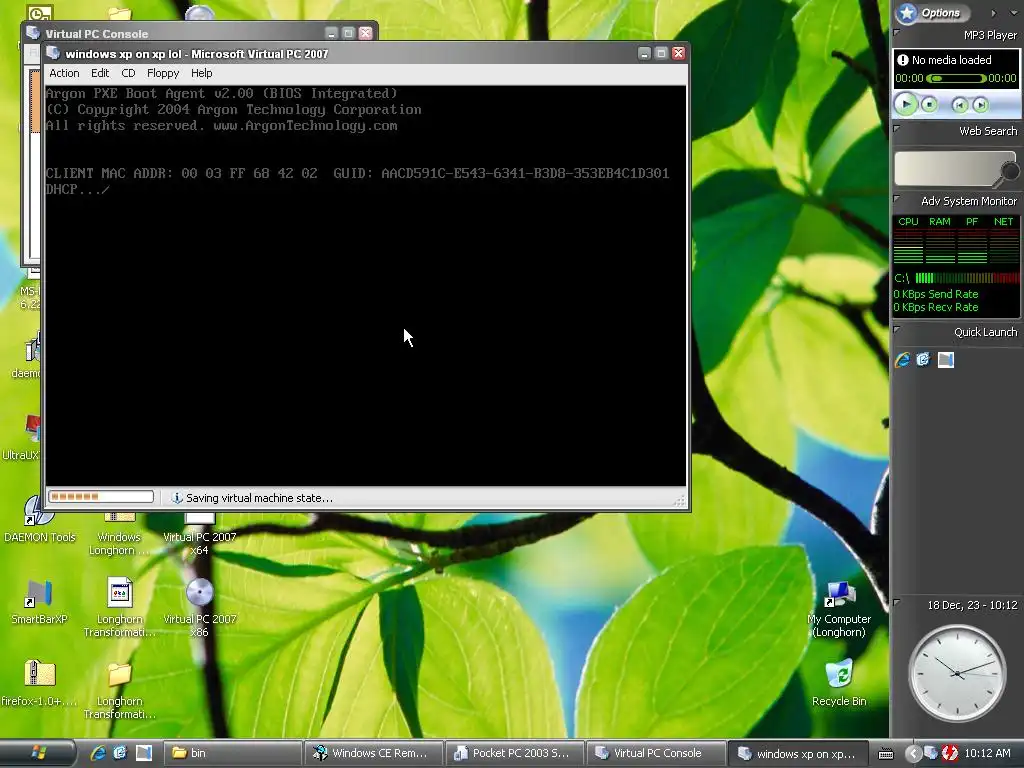Click the analog clock in the sidebar
Viewport: 1024px width, 768px height.
point(957,673)
